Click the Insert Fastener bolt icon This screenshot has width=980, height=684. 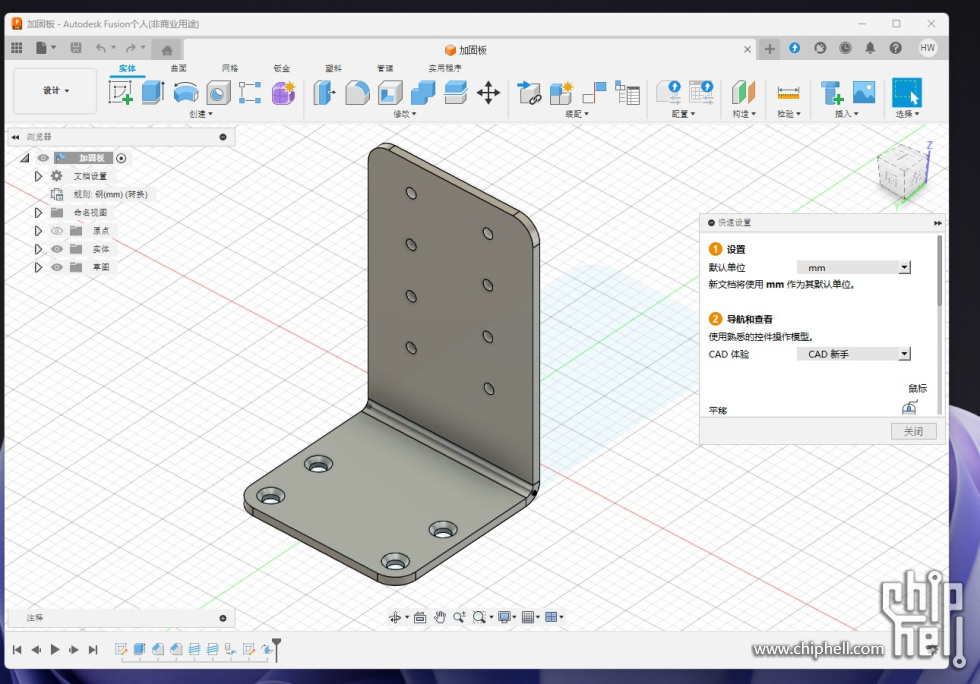pos(832,93)
